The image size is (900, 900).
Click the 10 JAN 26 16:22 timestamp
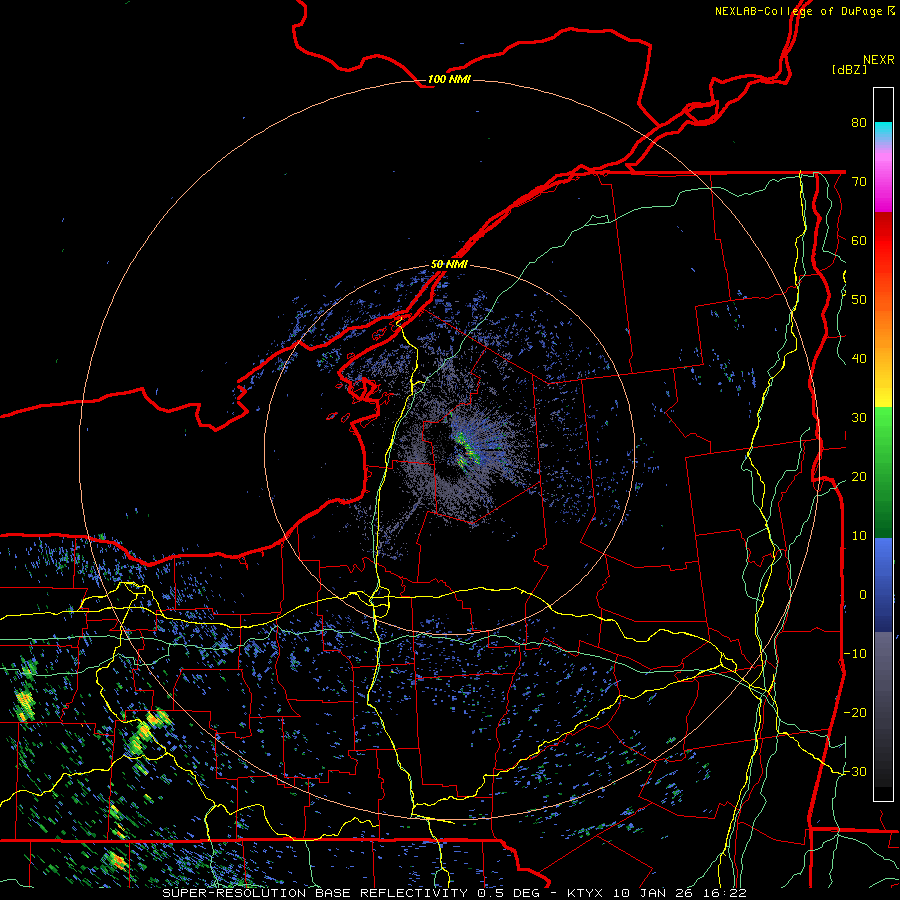pyautogui.click(x=680, y=893)
